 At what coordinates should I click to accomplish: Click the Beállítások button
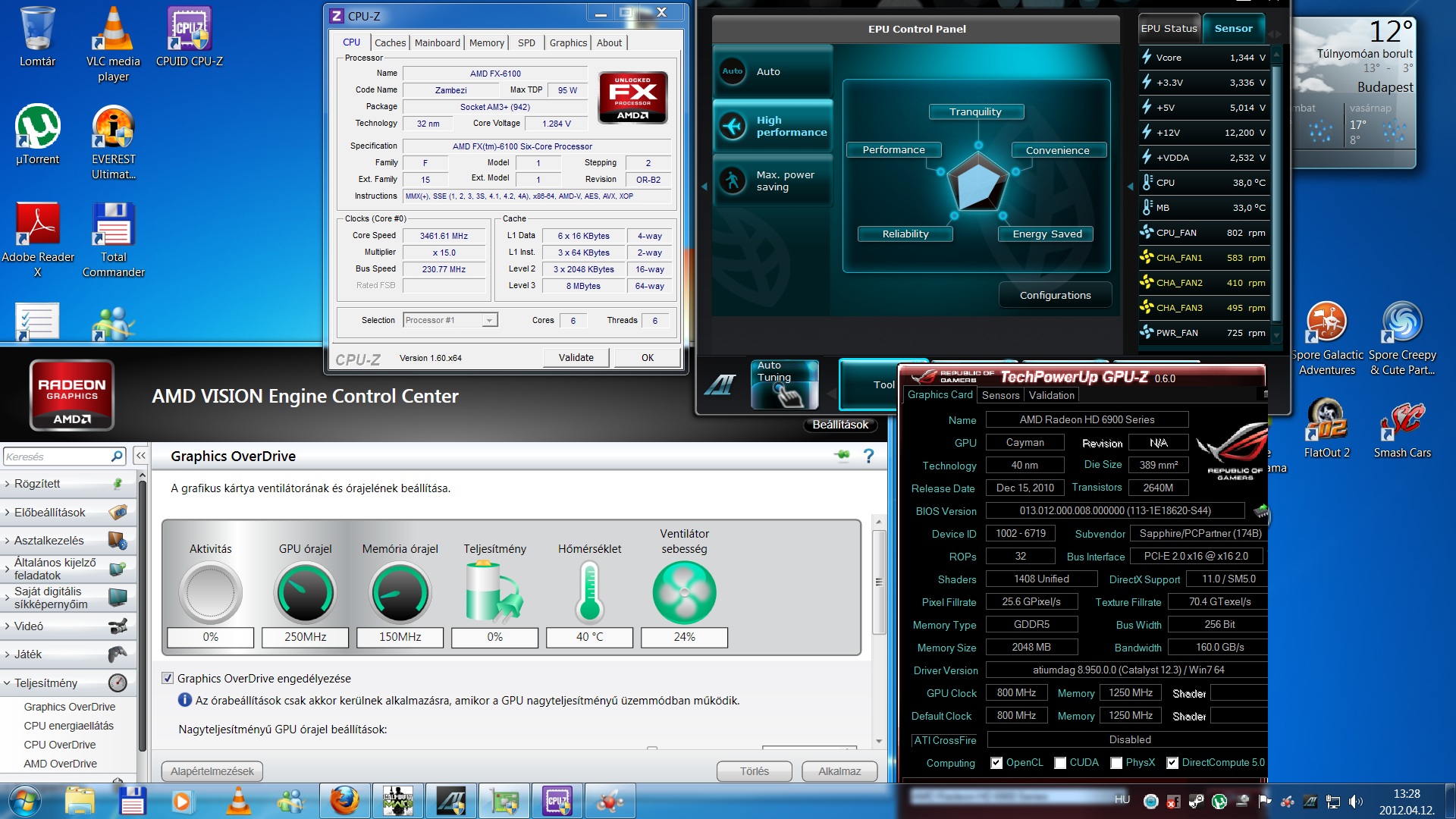pos(840,425)
